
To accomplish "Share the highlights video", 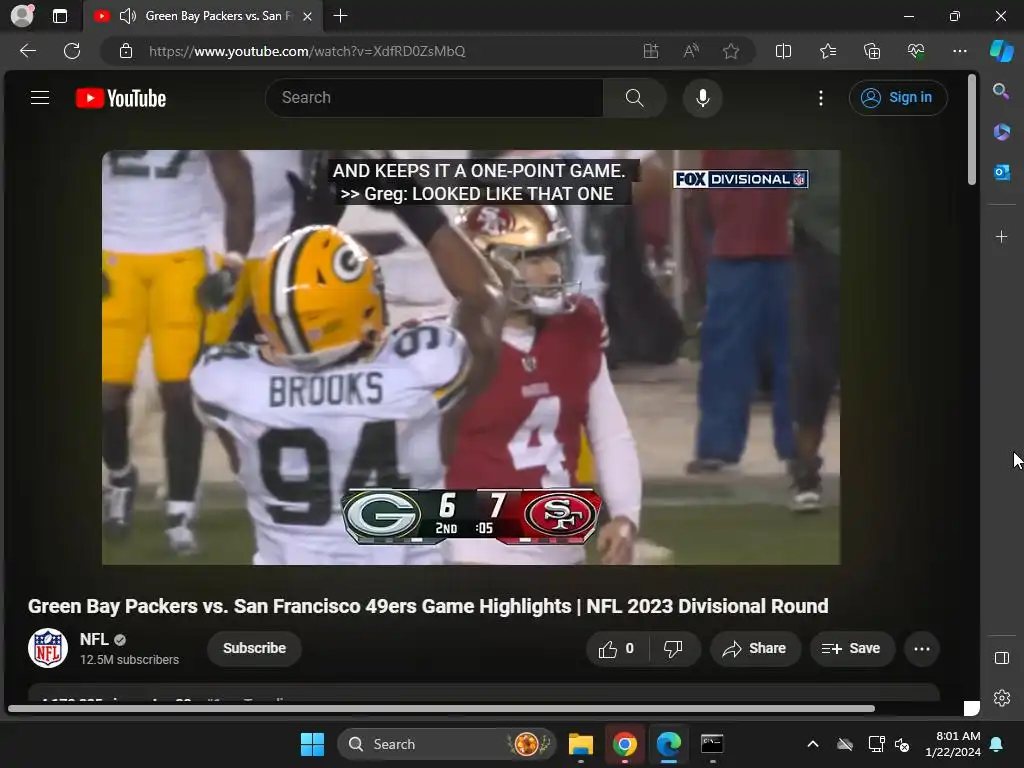I will pos(754,648).
